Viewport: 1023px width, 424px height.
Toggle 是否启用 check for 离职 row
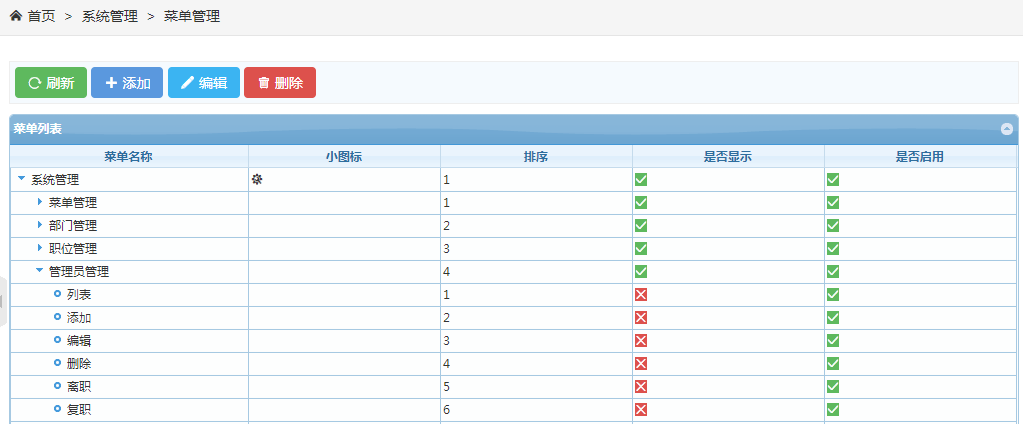(832, 386)
